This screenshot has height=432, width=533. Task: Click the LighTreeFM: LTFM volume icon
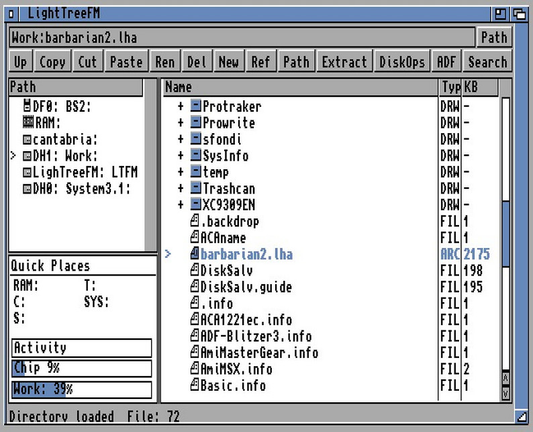27,172
